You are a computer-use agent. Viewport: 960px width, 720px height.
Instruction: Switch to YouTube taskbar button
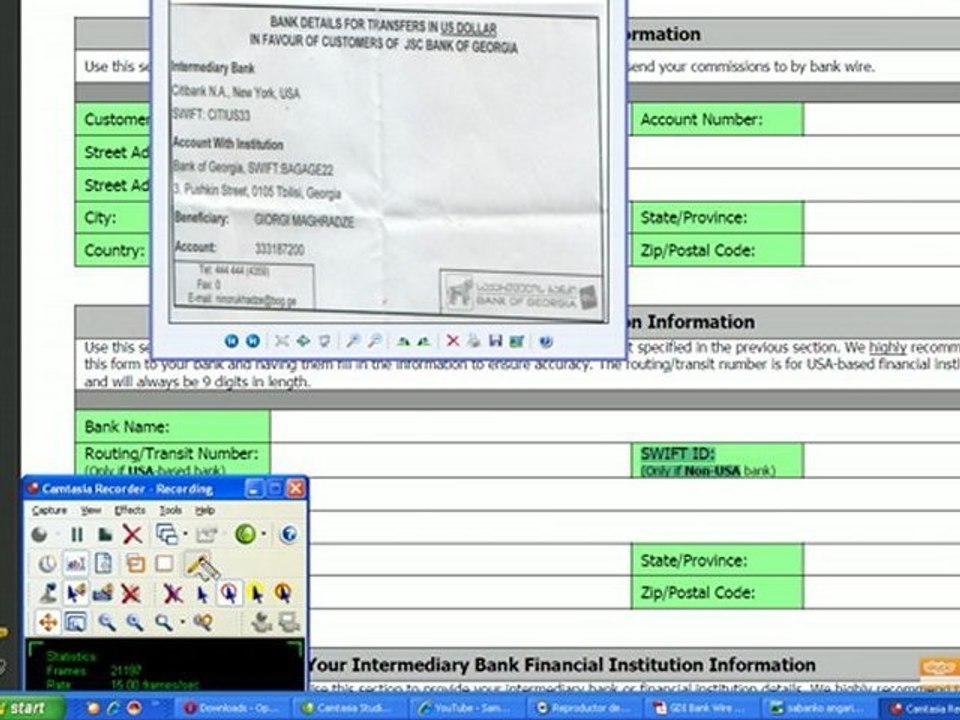pos(468,708)
